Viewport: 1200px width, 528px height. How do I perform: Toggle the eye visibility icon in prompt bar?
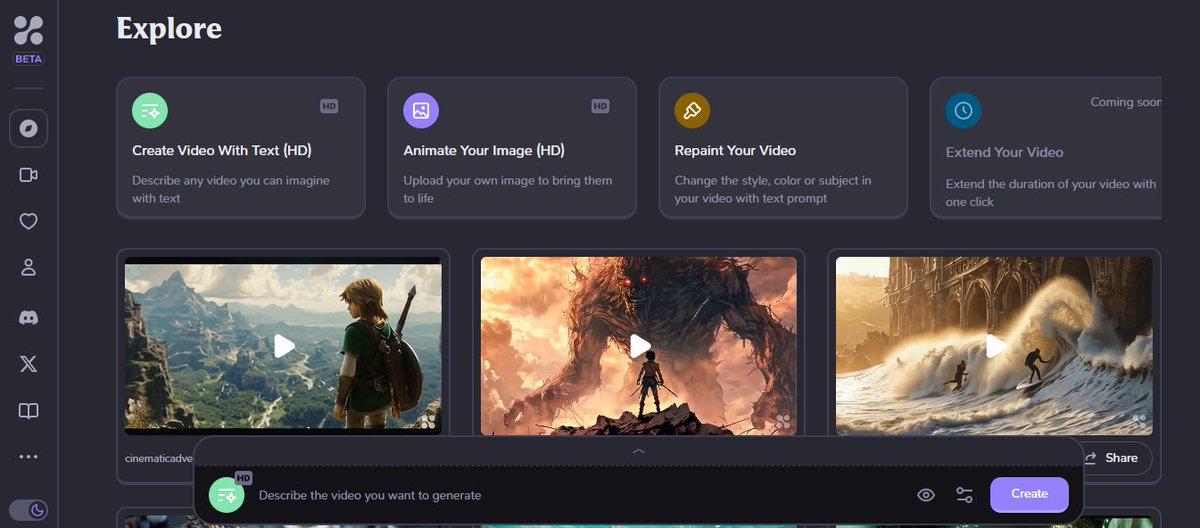click(926, 495)
